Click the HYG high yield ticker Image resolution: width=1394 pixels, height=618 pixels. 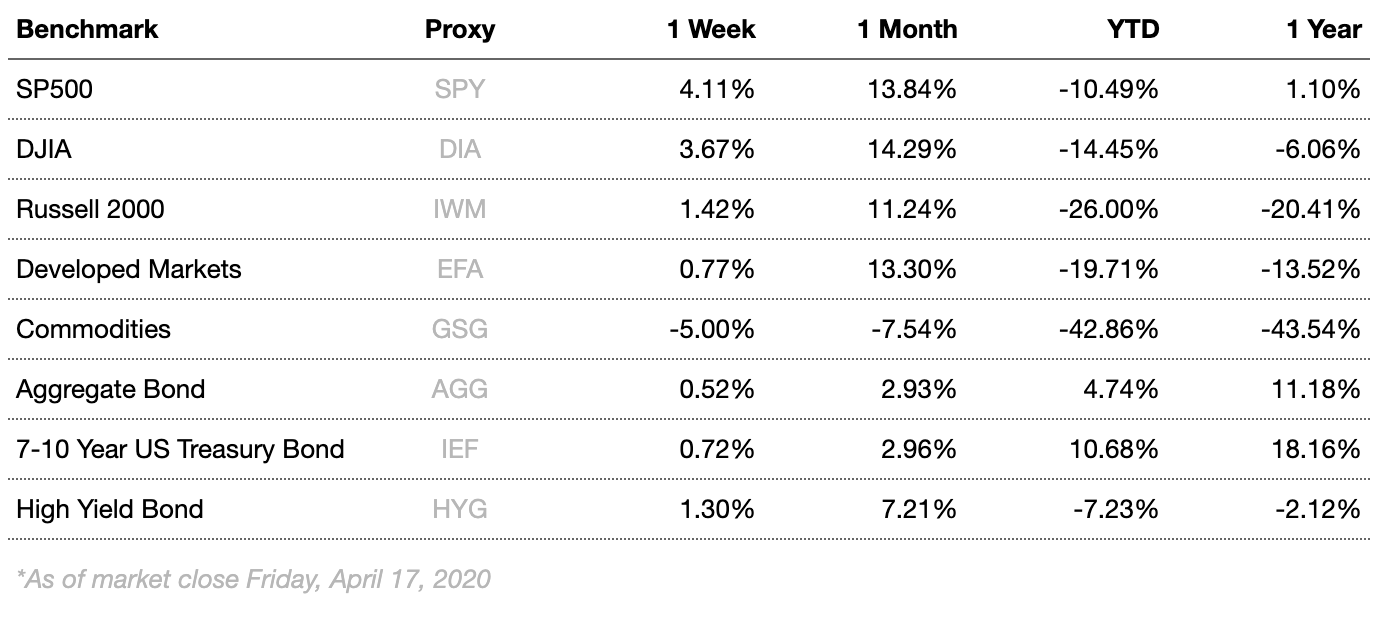click(459, 509)
